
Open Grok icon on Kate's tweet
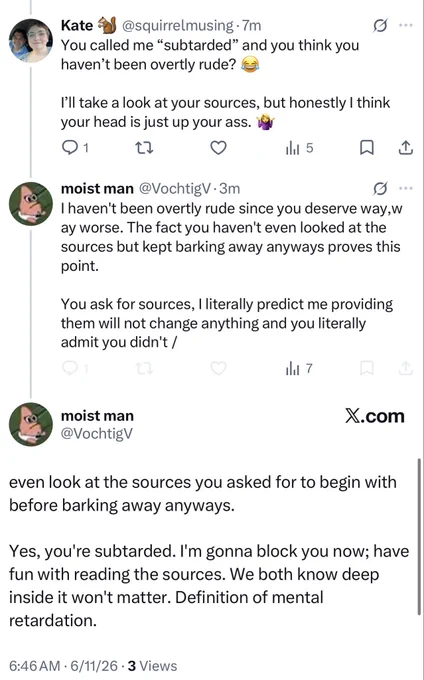(x=380, y=26)
